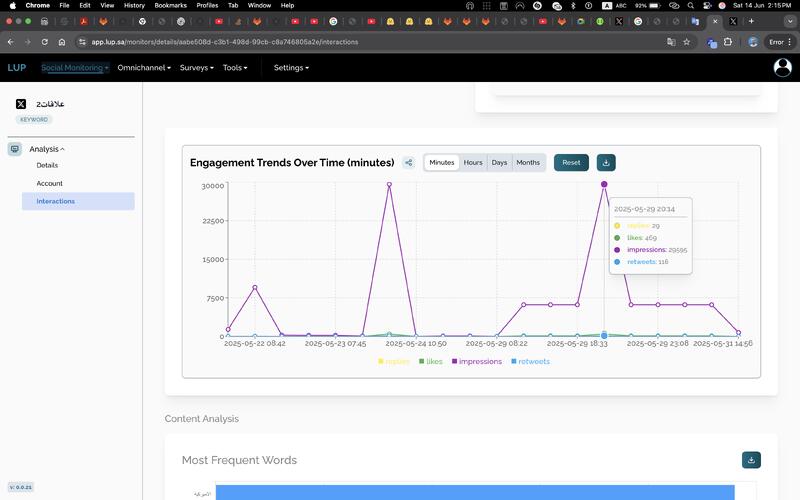This screenshot has width=800, height=500.
Task: Download the Most Frequent Words chart
Action: [x=751, y=460]
